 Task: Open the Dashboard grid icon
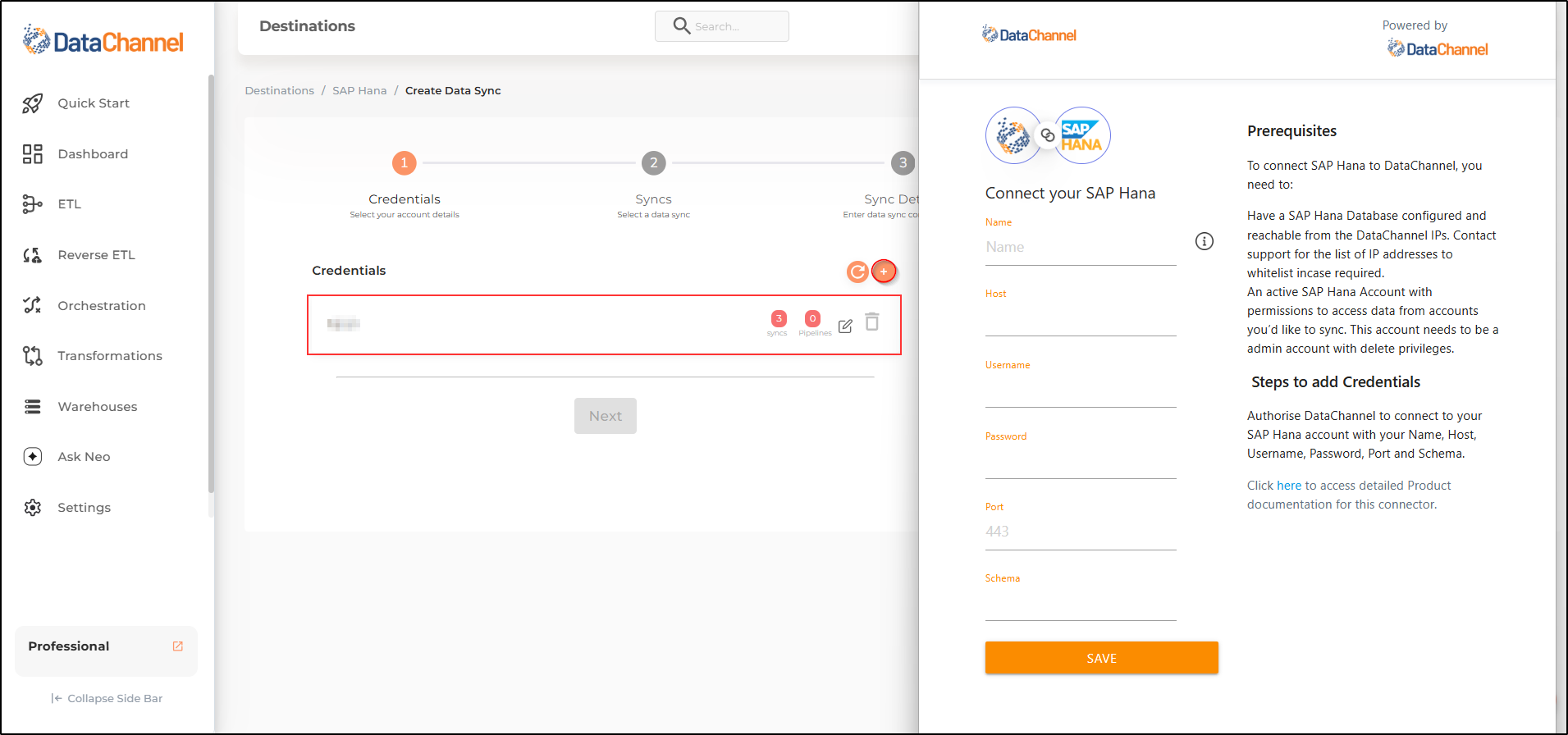coord(32,154)
